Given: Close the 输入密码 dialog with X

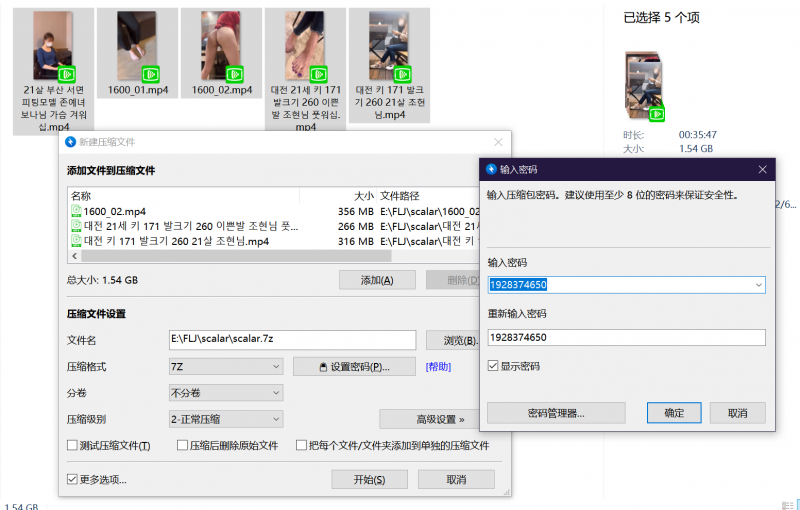Looking at the screenshot, I should [x=760, y=169].
